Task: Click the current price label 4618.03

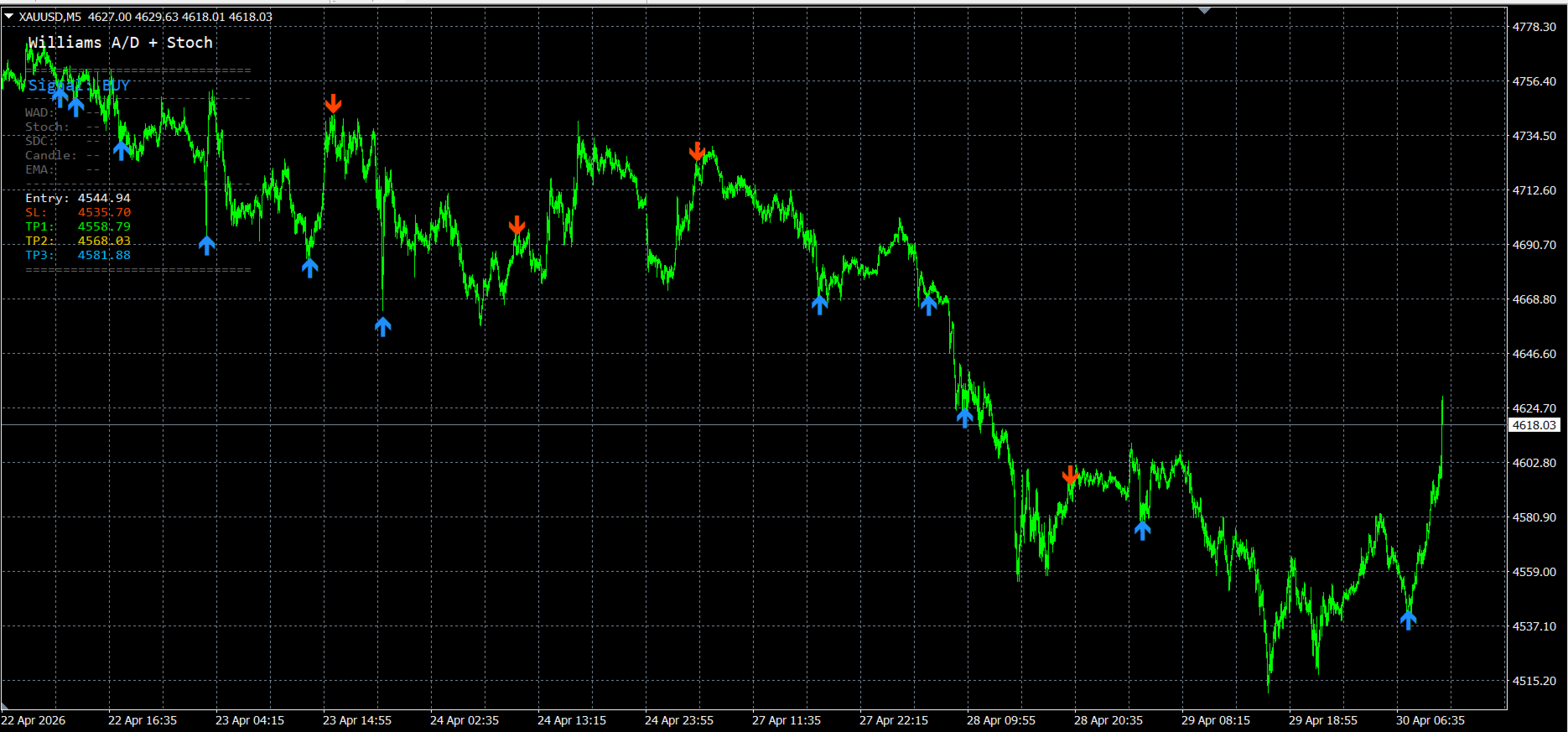Action: point(1534,425)
